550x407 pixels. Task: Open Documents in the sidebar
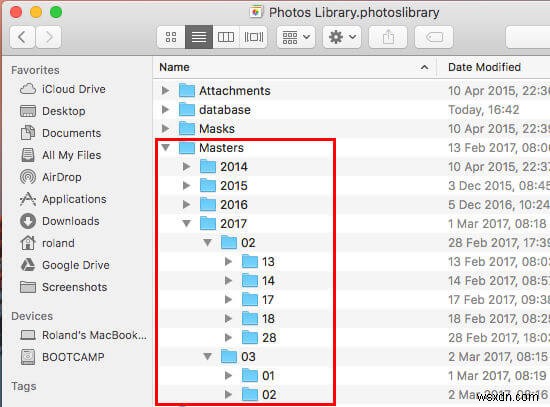[x=61, y=133]
